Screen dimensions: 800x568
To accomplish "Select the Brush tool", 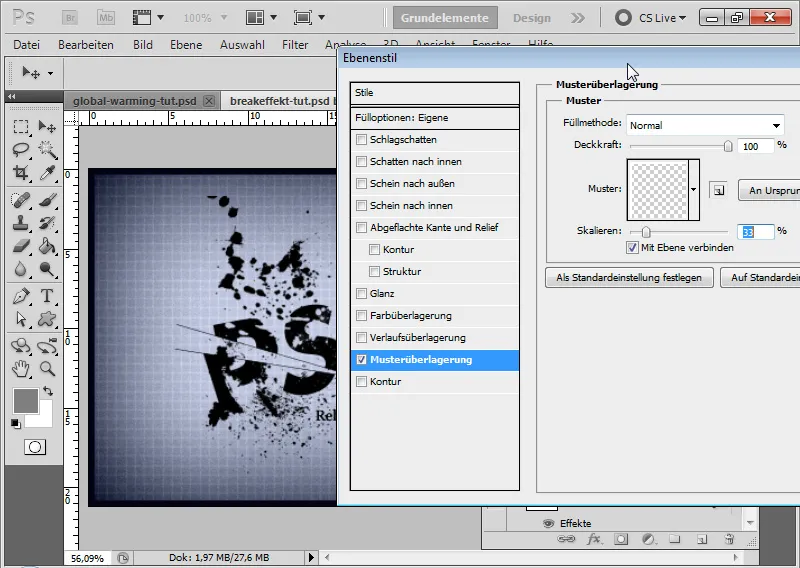I will tap(47, 200).
